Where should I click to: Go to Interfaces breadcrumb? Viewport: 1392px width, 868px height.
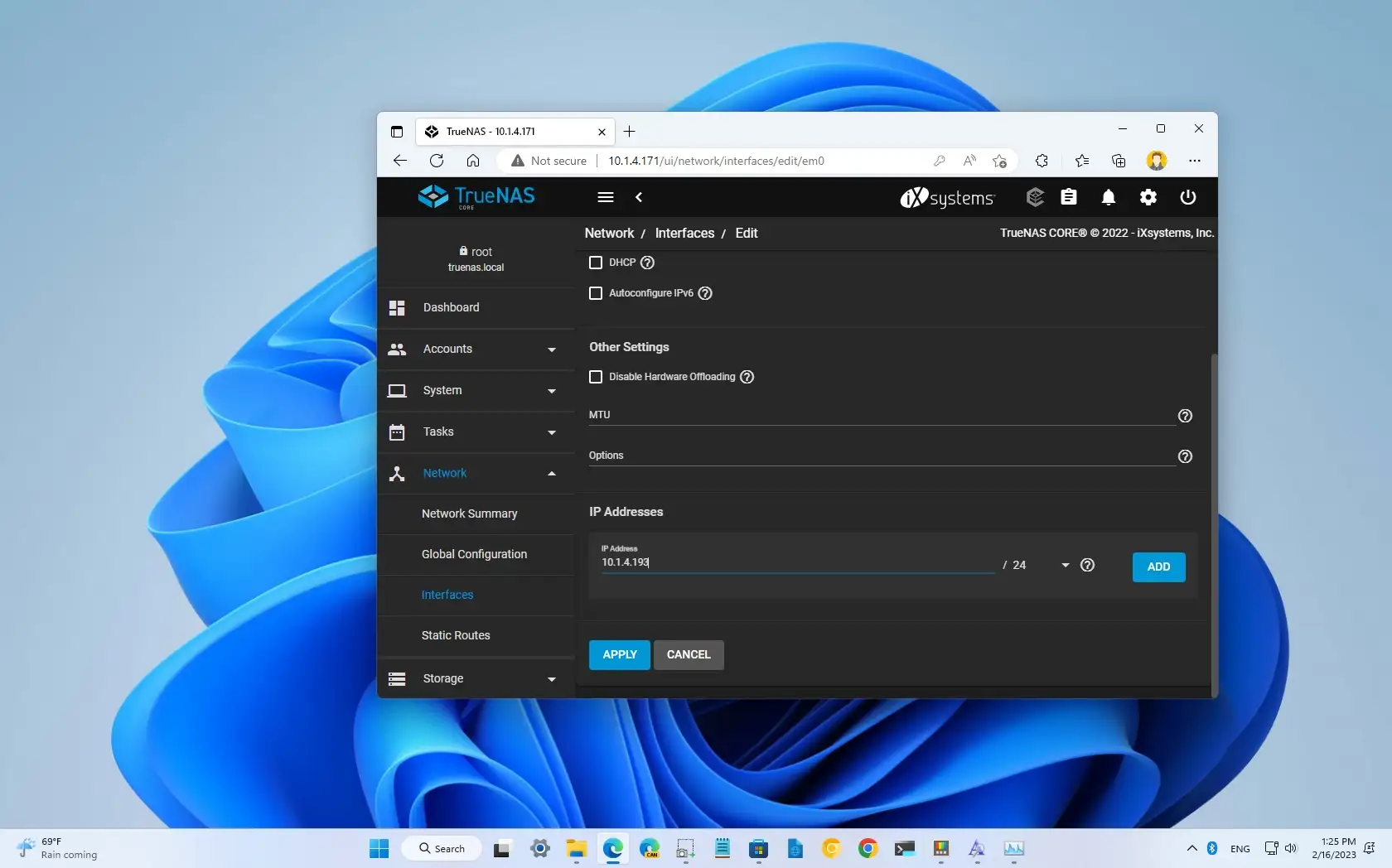[684, 234]
